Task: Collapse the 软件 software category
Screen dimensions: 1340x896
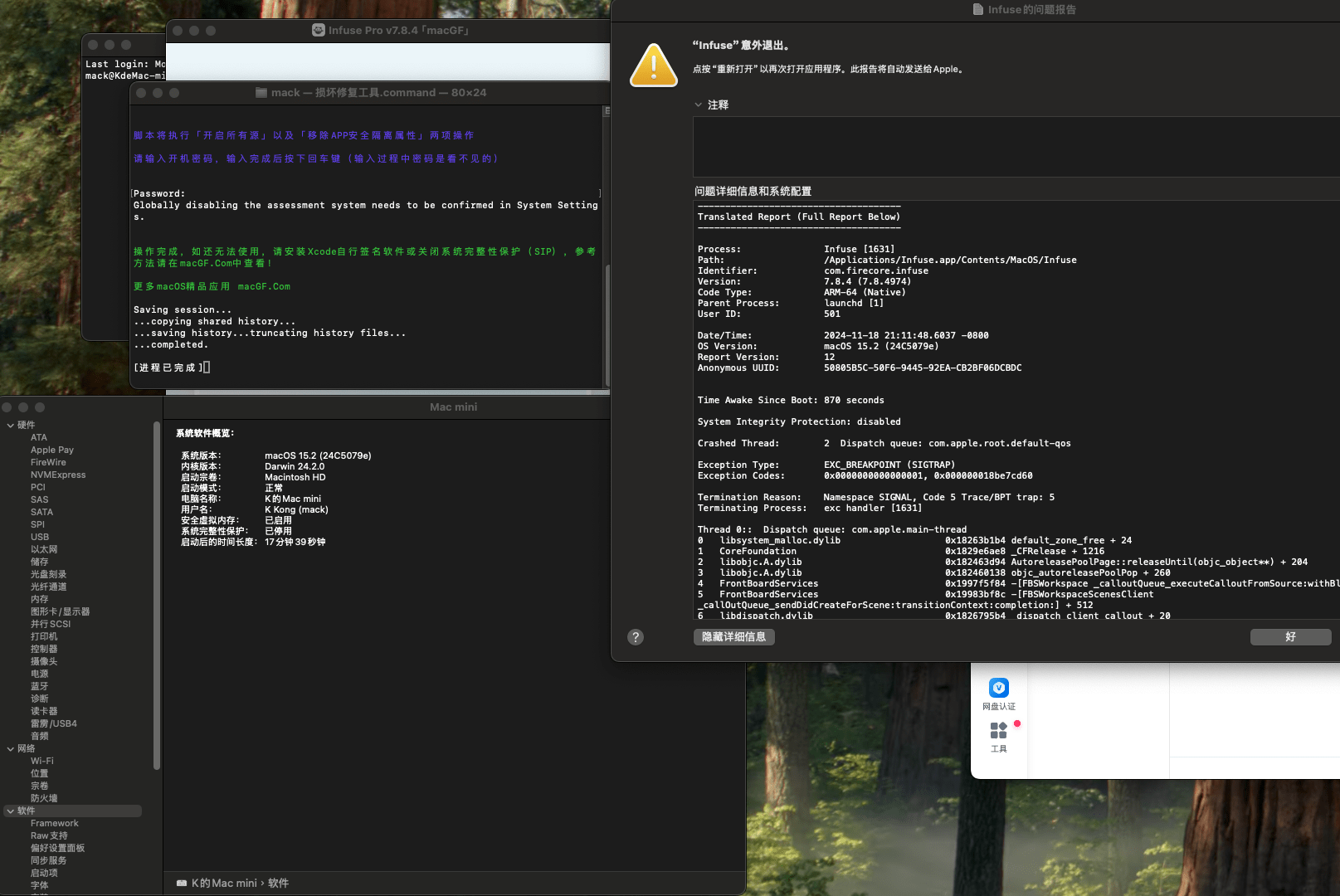Action: (x=11, y=811)
